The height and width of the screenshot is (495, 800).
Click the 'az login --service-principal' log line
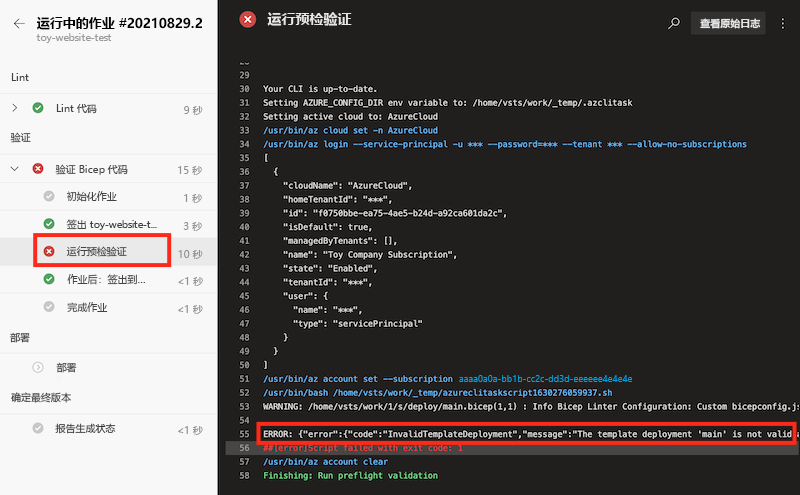(505, 144)
